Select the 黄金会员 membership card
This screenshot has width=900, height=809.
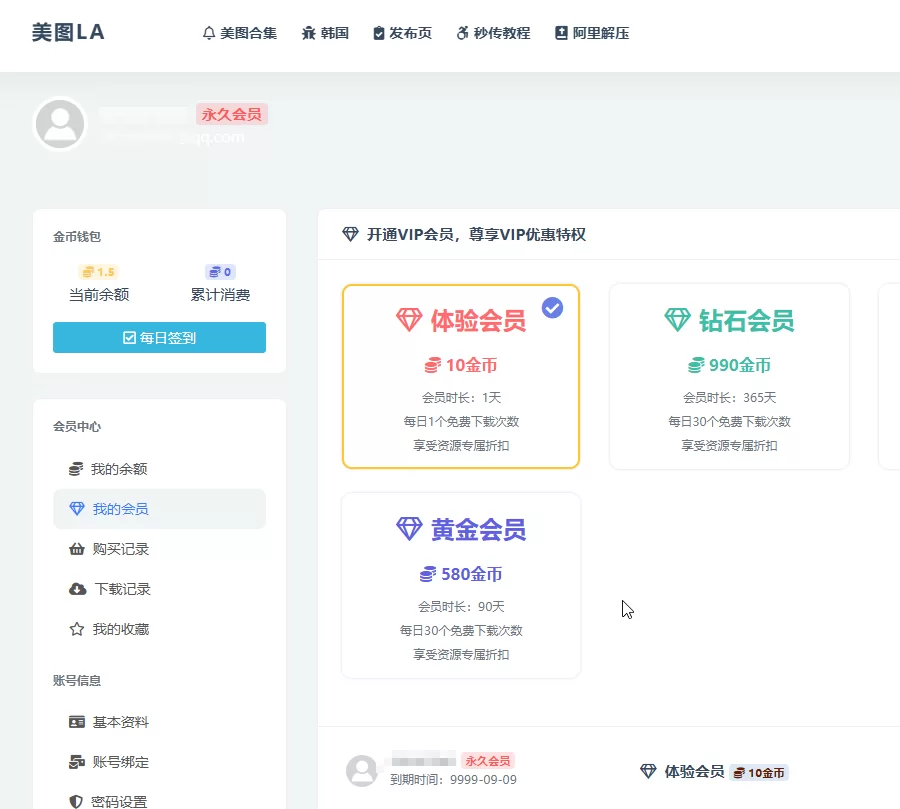[461, 586]
